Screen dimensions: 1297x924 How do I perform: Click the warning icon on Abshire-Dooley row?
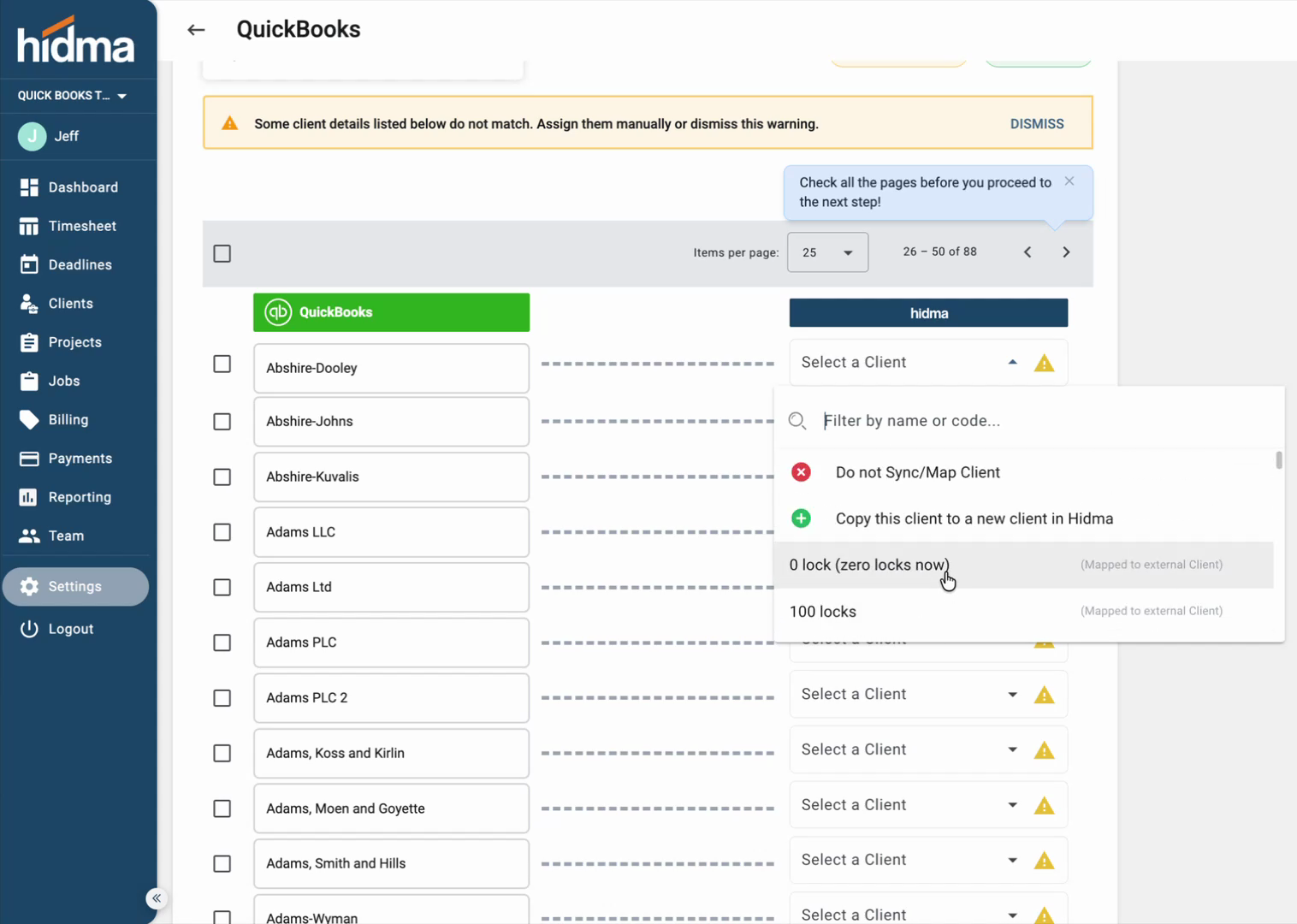click(1044, 364)
